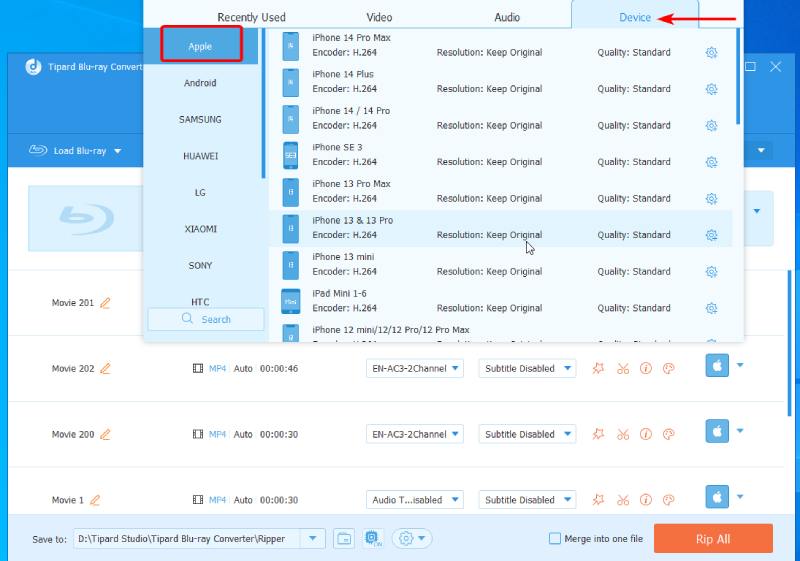The height and width of the screenshot is (561, 800).
Task: Open effects wand for Movie 200
Action: click(598, 434)
